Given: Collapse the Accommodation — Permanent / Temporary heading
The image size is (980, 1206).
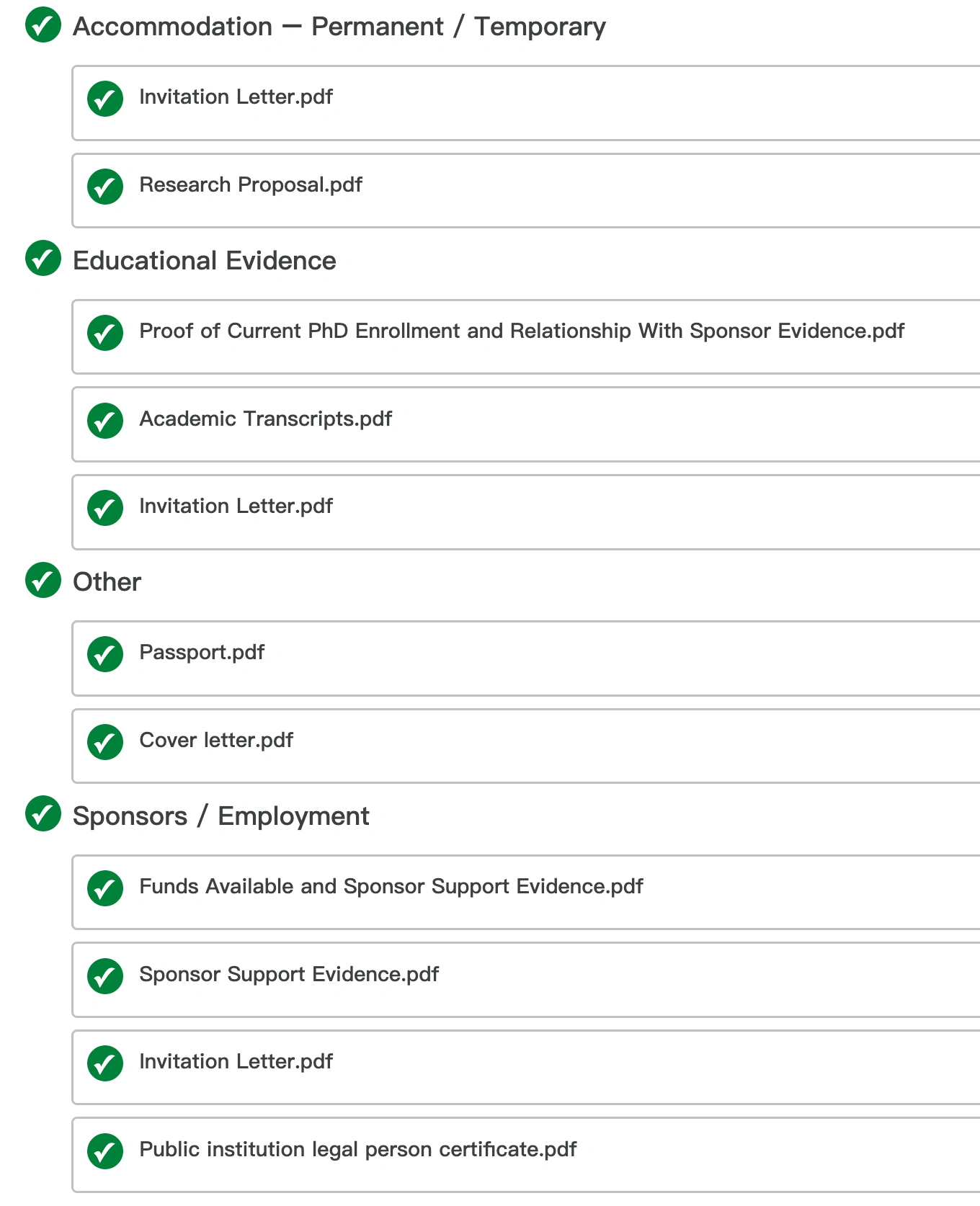Looking at the screenshot, I should point(339,27).
